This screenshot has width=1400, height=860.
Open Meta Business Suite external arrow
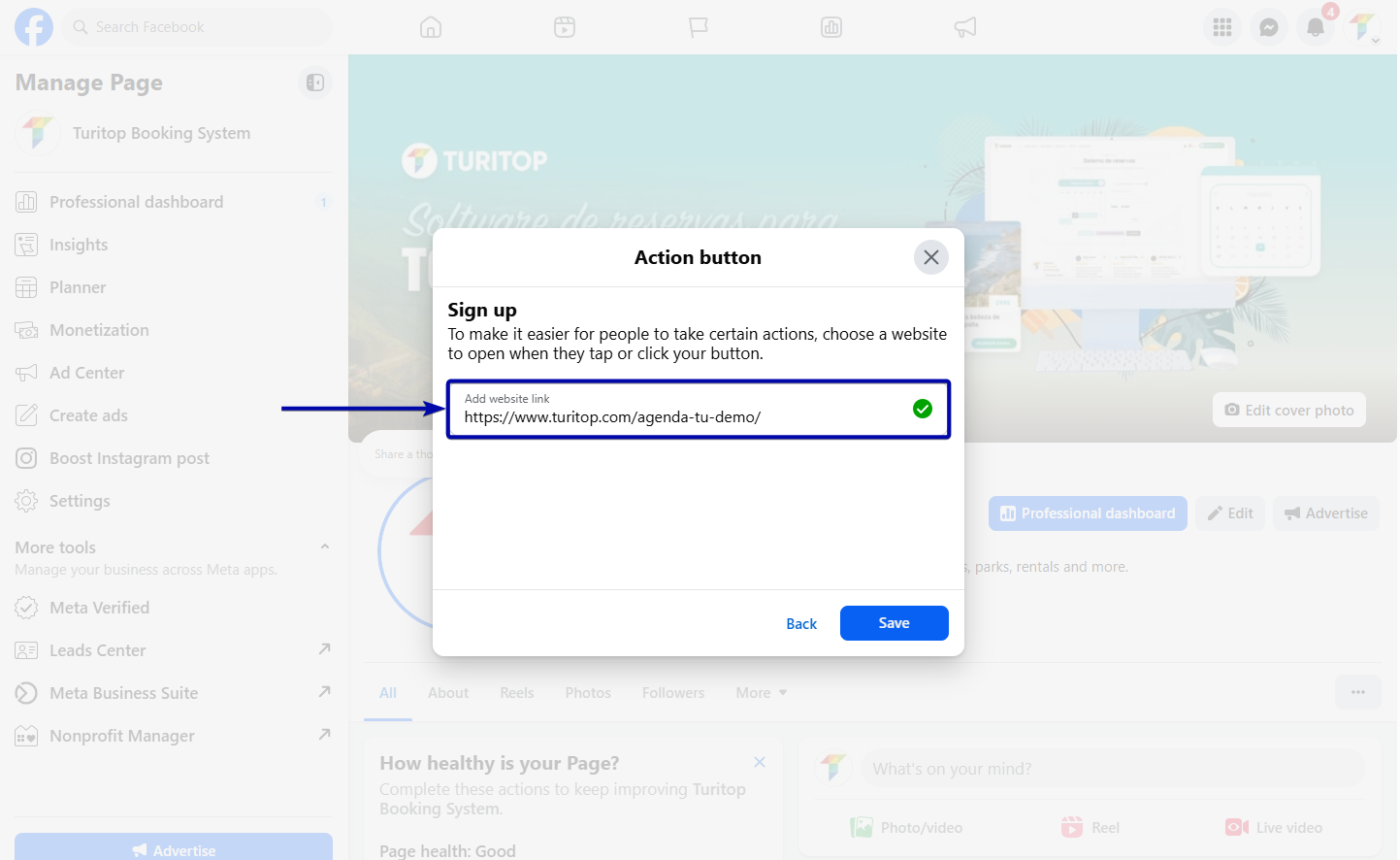pos(325,691)
